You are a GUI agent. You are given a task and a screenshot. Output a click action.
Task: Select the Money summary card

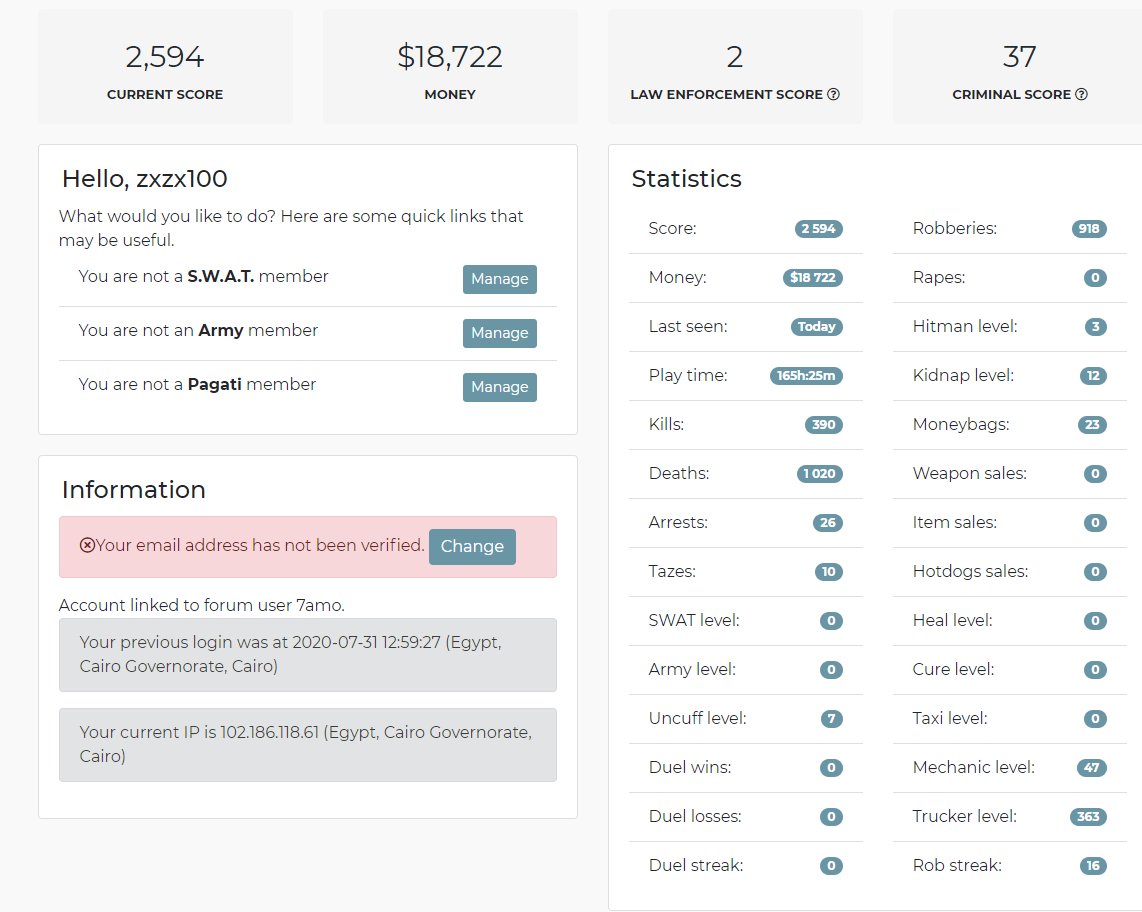click(450, 66)
